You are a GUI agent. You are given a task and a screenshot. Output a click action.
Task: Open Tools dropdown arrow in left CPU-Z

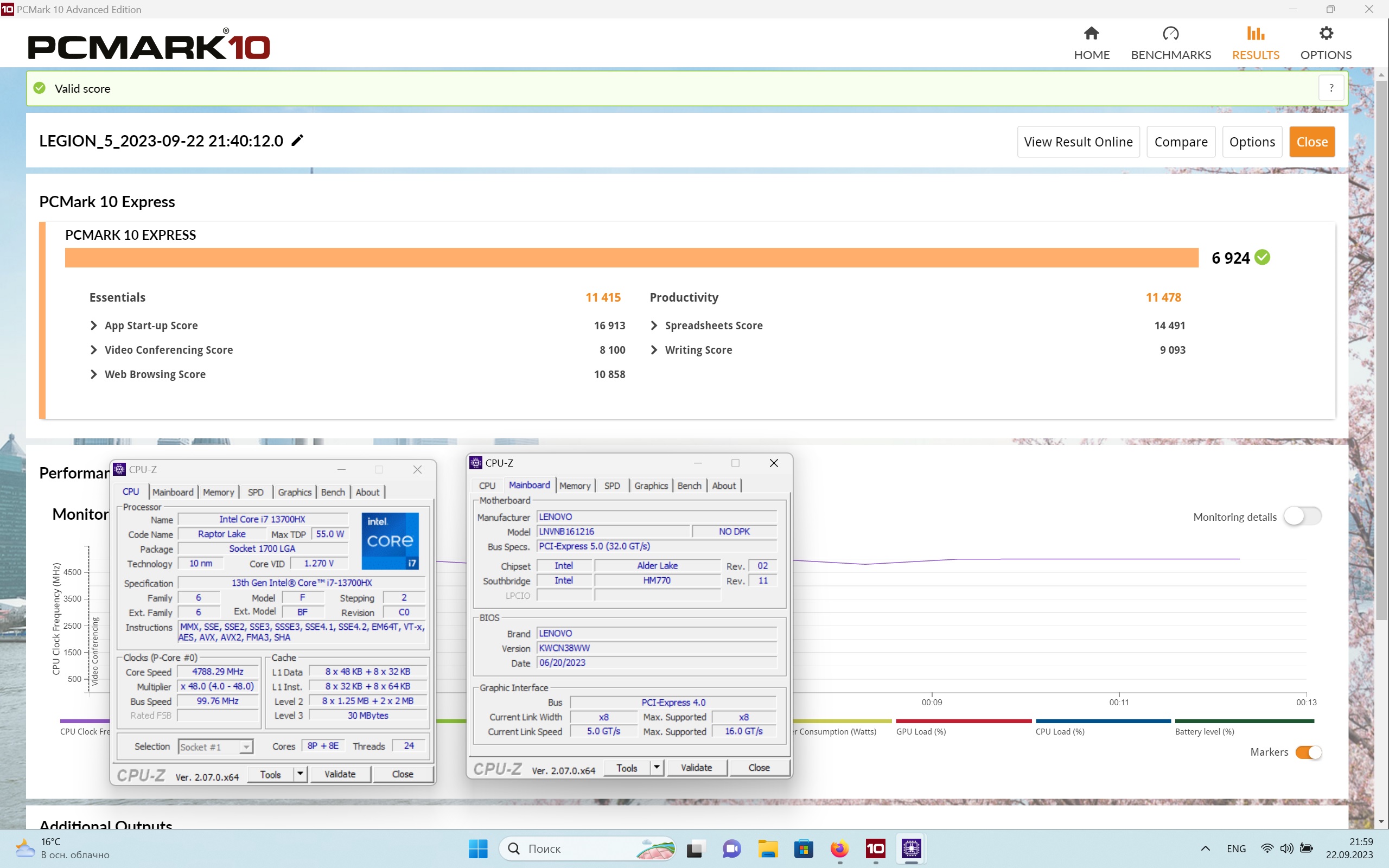click(x=300, y=774)
